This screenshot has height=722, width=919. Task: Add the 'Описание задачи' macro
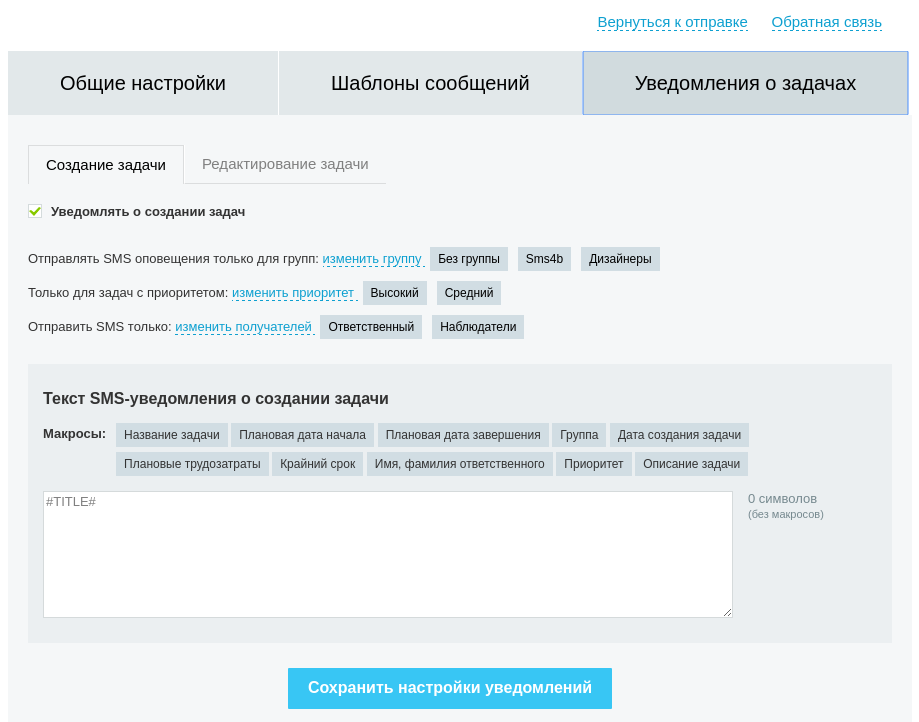point(691,464)
